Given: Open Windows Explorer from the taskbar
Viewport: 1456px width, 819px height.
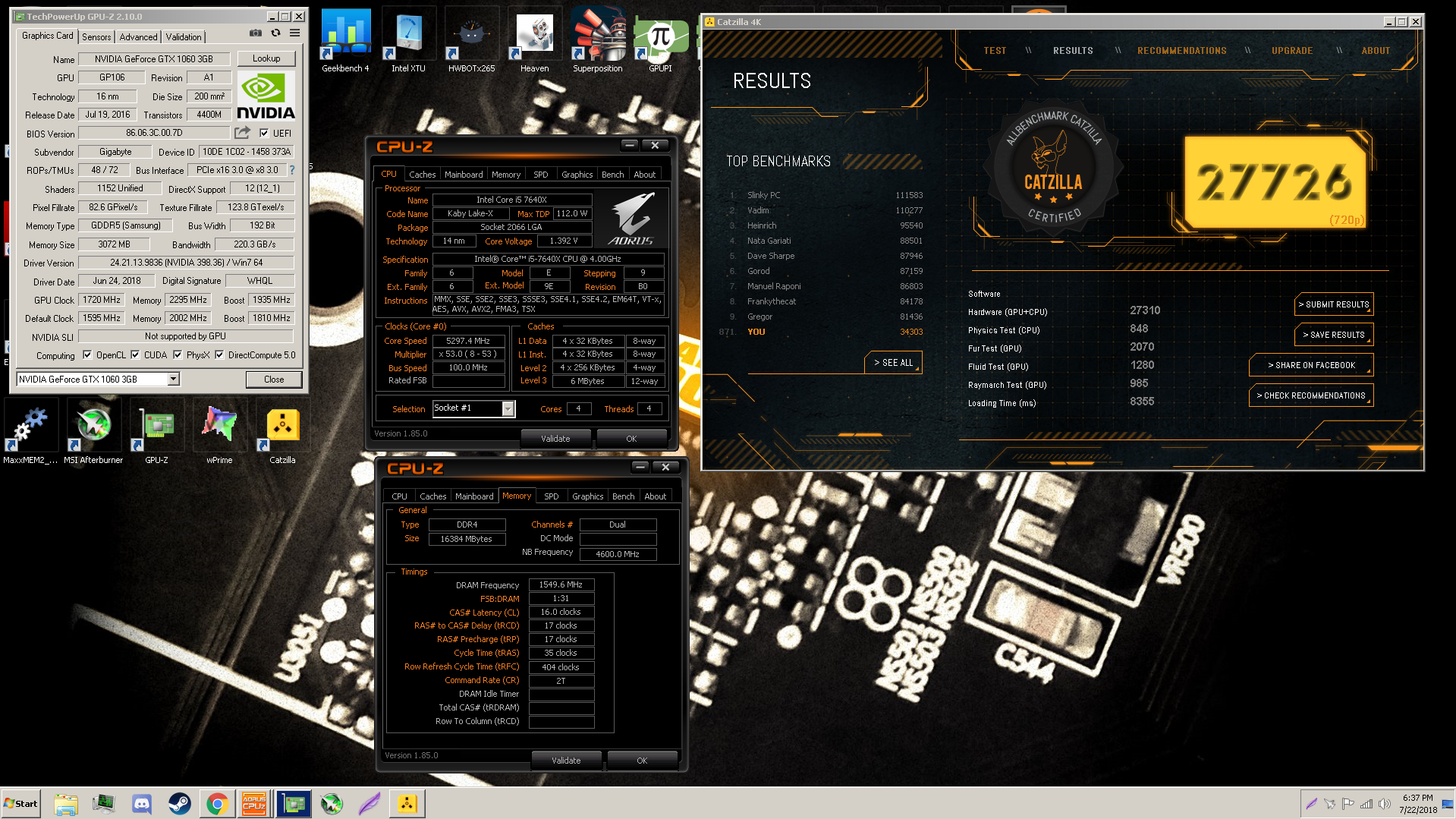Looking at the screenshot, I should tap(66, 803).
